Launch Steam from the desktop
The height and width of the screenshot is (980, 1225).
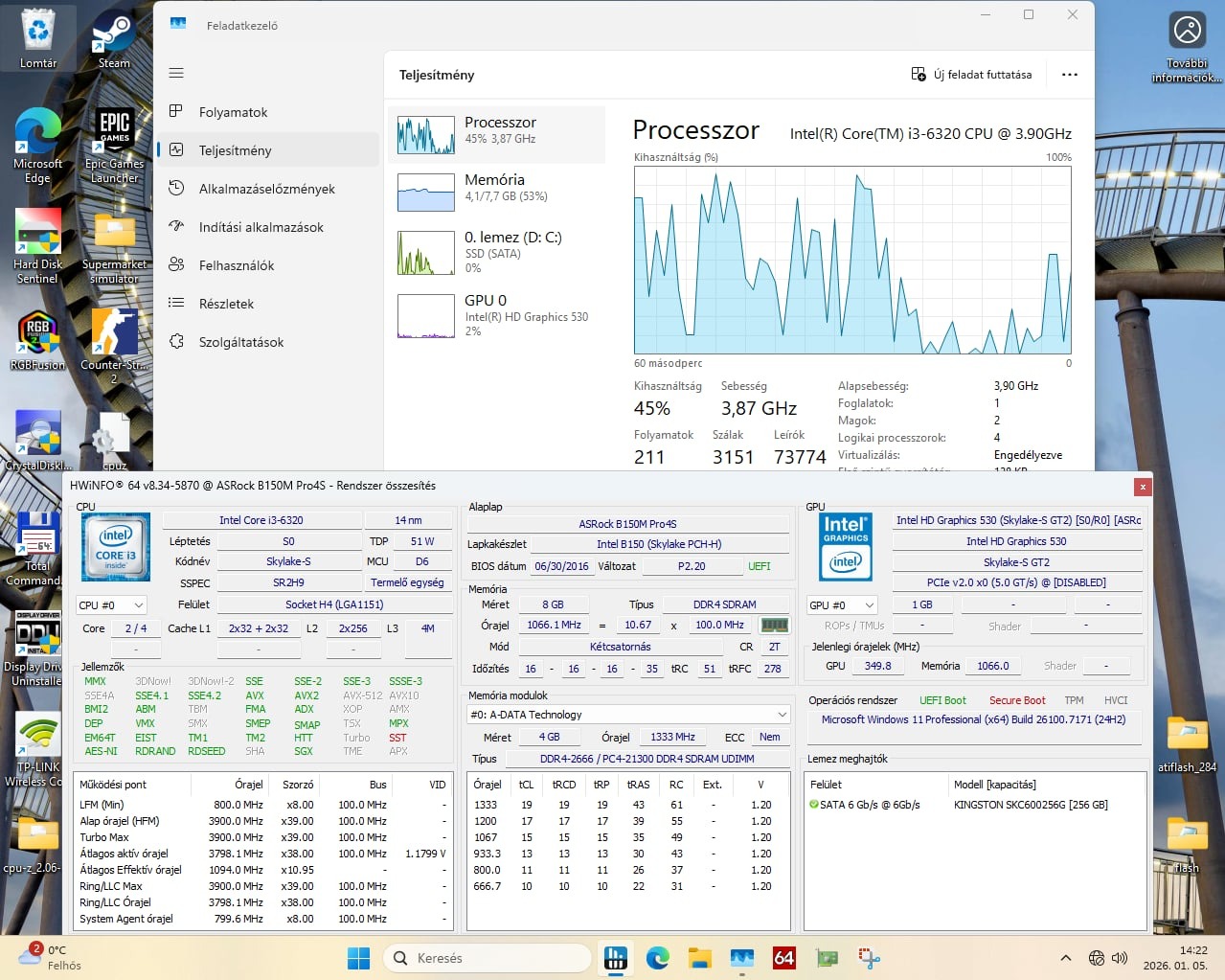point(114,39)
